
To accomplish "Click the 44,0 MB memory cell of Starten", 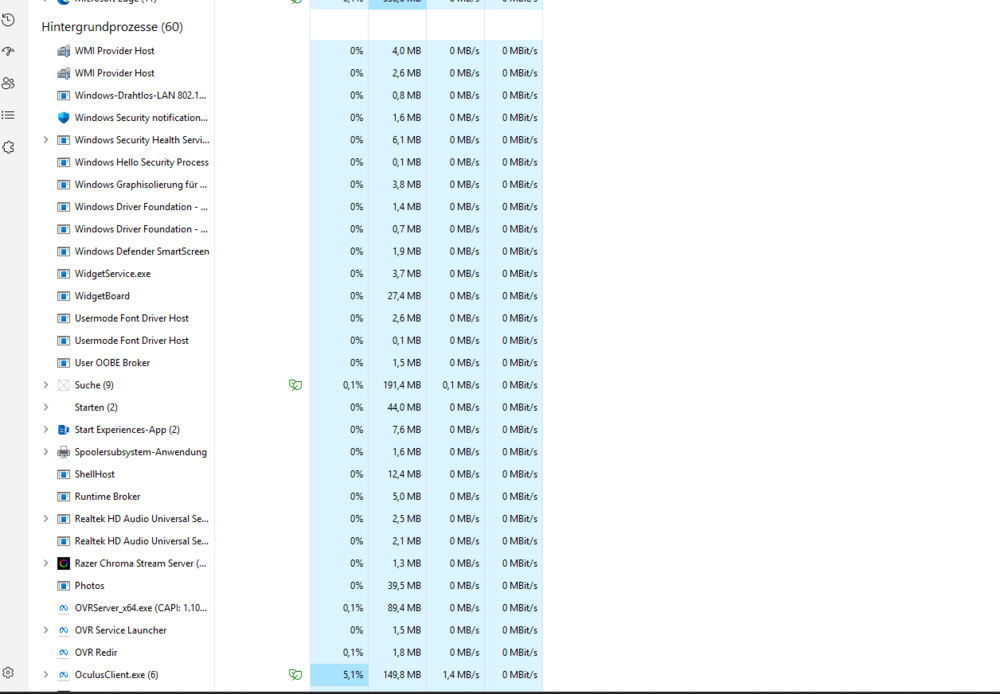I will 397,407.
